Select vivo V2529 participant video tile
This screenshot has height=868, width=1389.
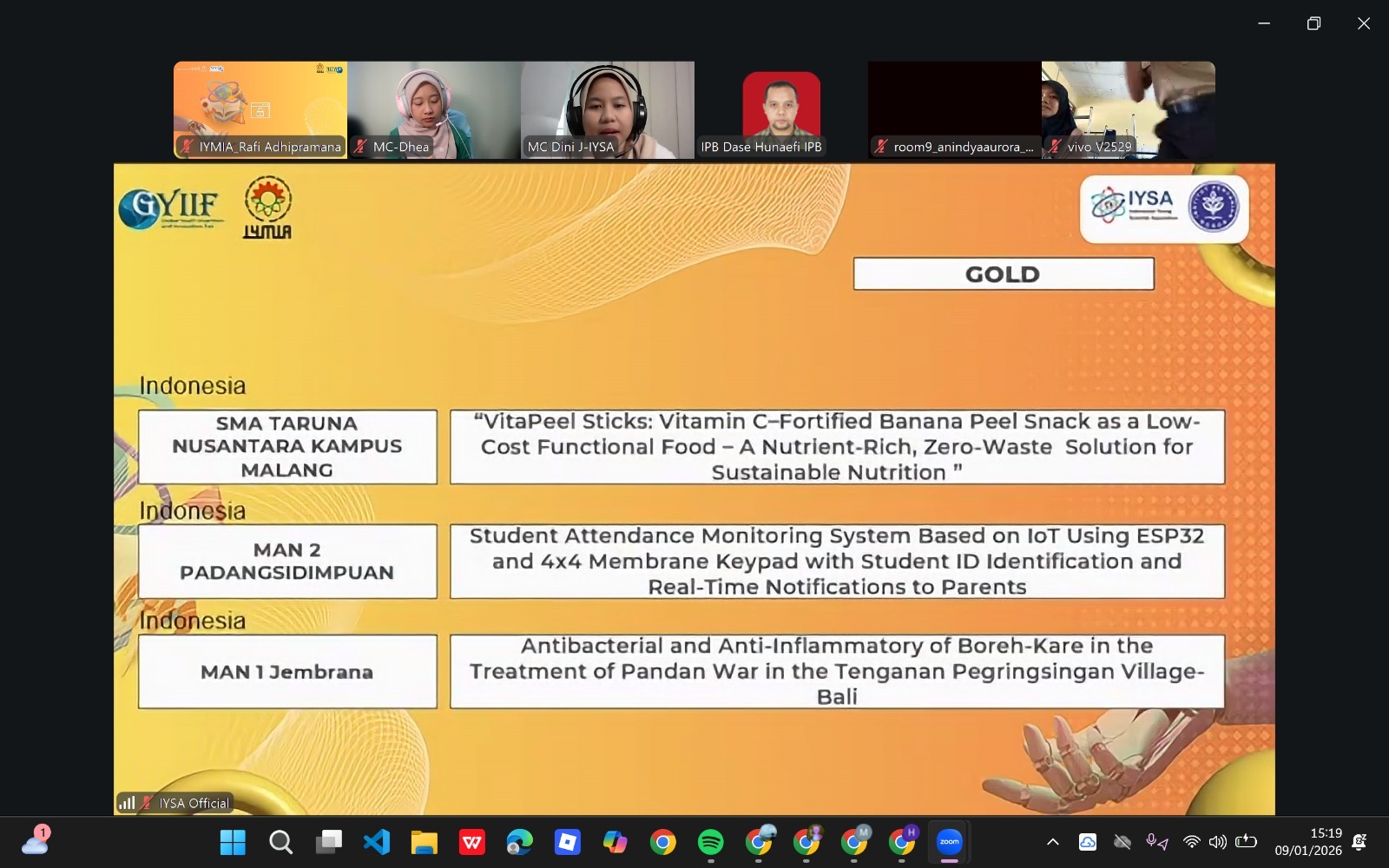coord(1129,109)
